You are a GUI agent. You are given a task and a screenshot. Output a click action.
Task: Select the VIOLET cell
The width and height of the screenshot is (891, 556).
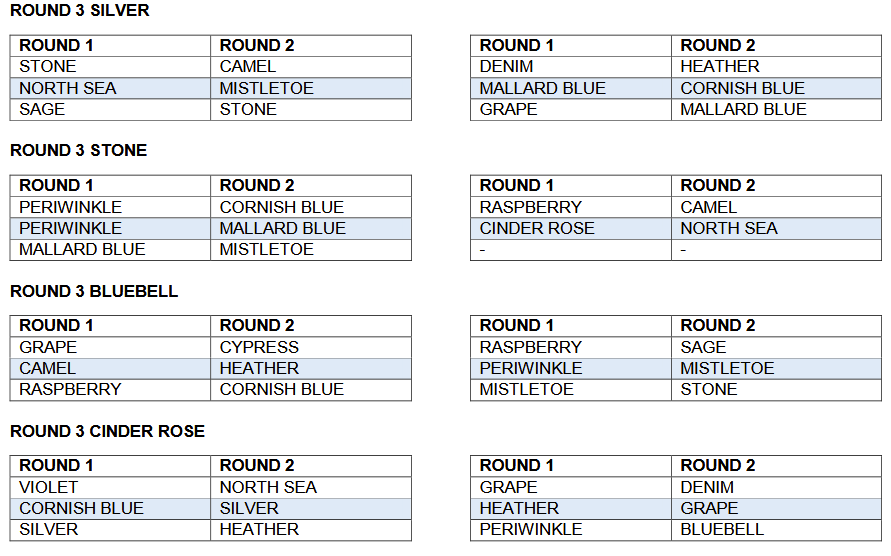pos(48,487)
